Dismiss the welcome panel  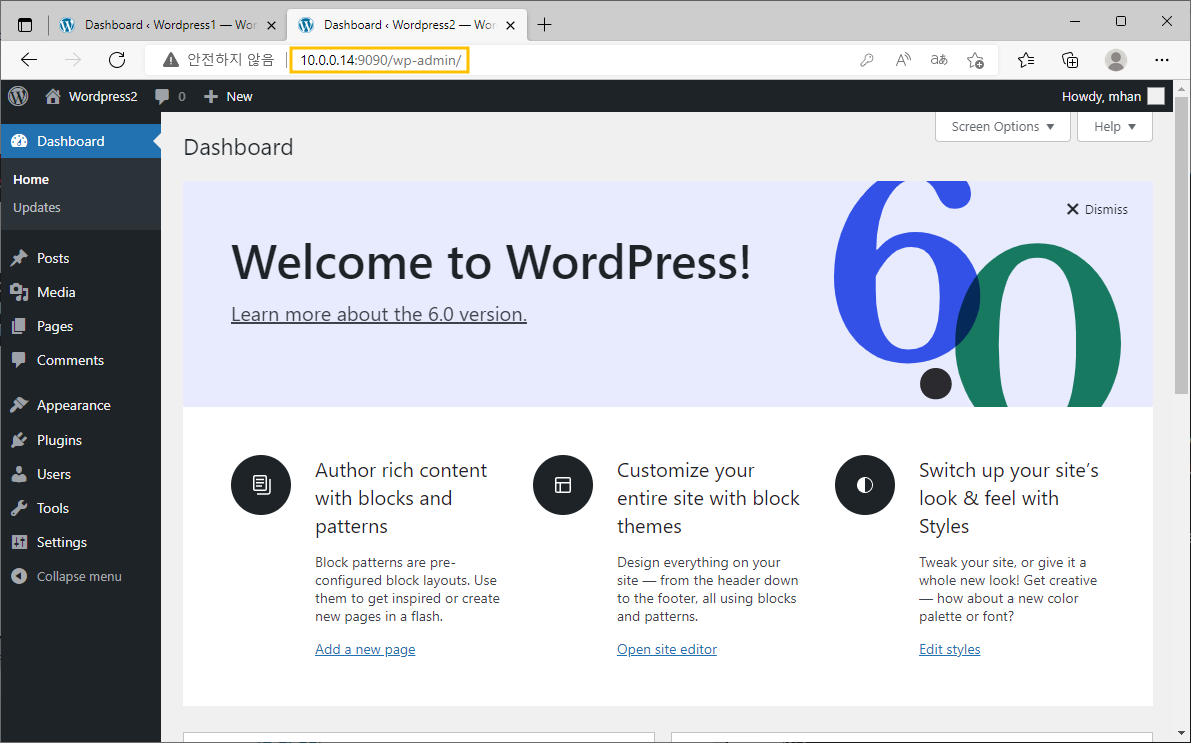coord(1097,210)
